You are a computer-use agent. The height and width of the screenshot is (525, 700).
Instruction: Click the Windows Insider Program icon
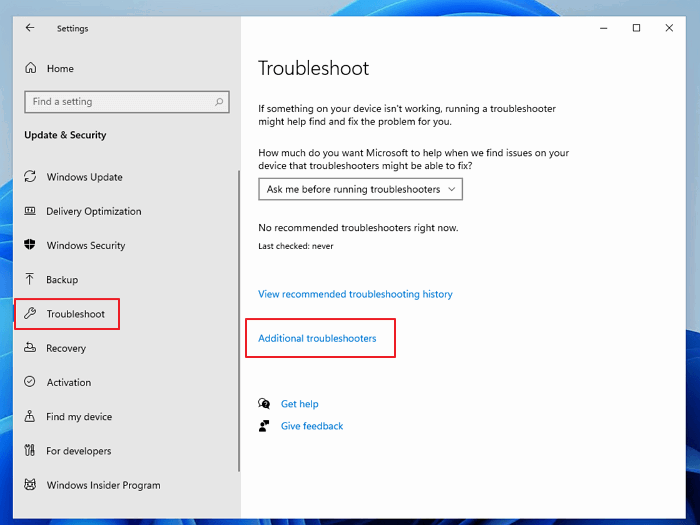30,484
